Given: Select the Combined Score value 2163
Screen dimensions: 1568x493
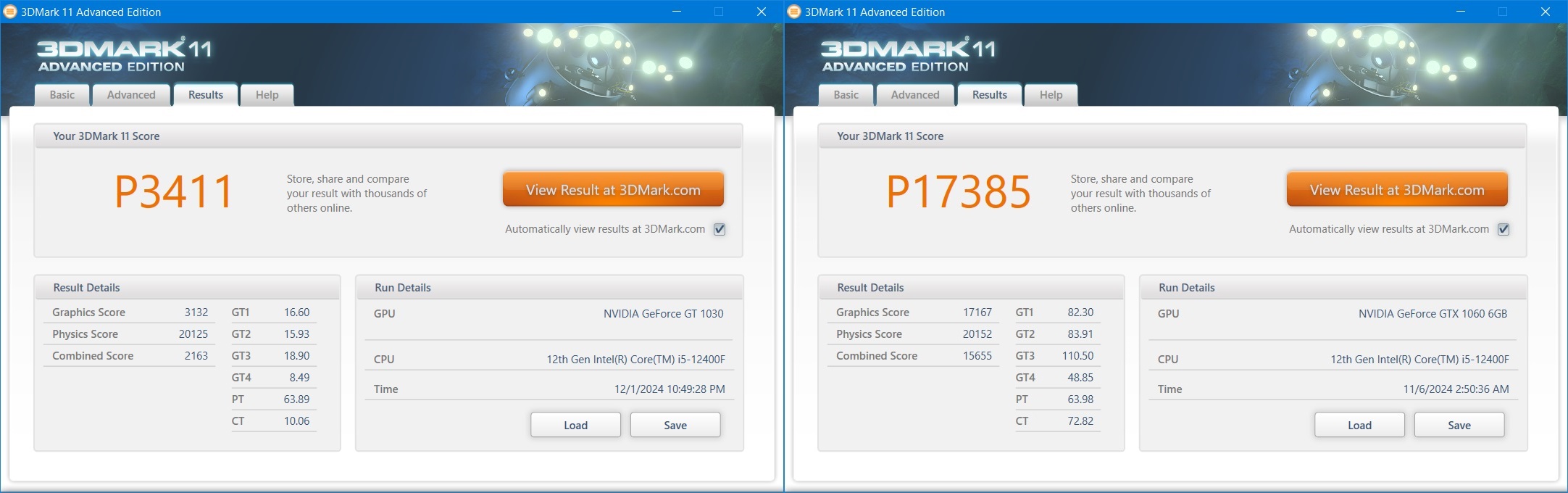Looking at the screenshot, I should tap(196, 356).
